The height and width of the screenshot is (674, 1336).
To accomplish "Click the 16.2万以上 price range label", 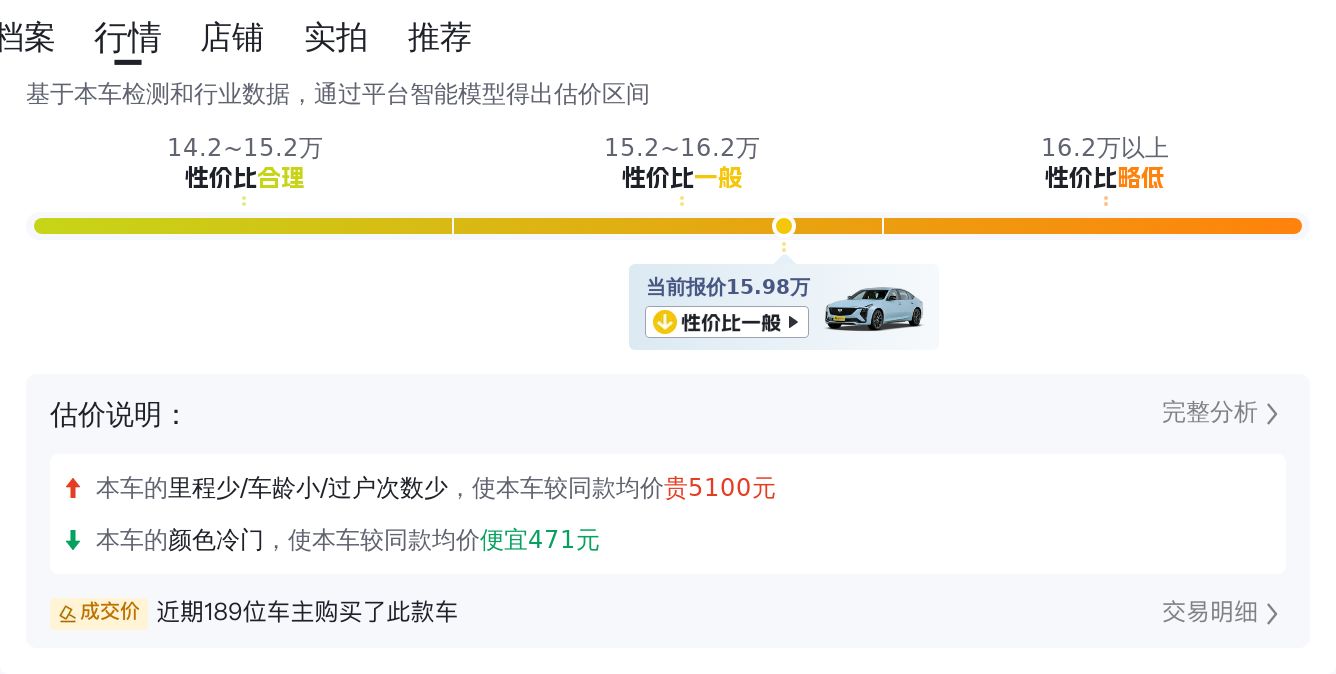I will pos(1105,148).
